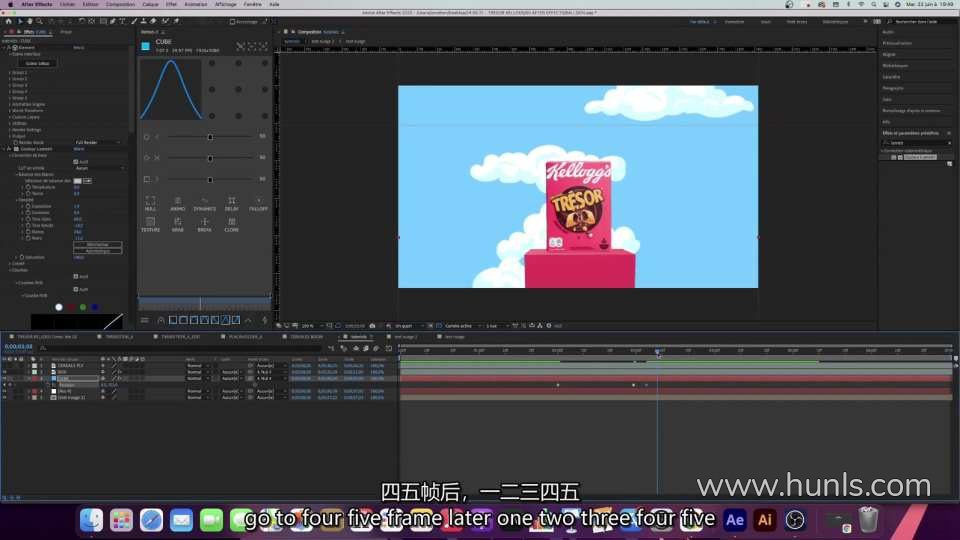Toggle the Actif checkbox under Courbes

[x=75, y=276]
